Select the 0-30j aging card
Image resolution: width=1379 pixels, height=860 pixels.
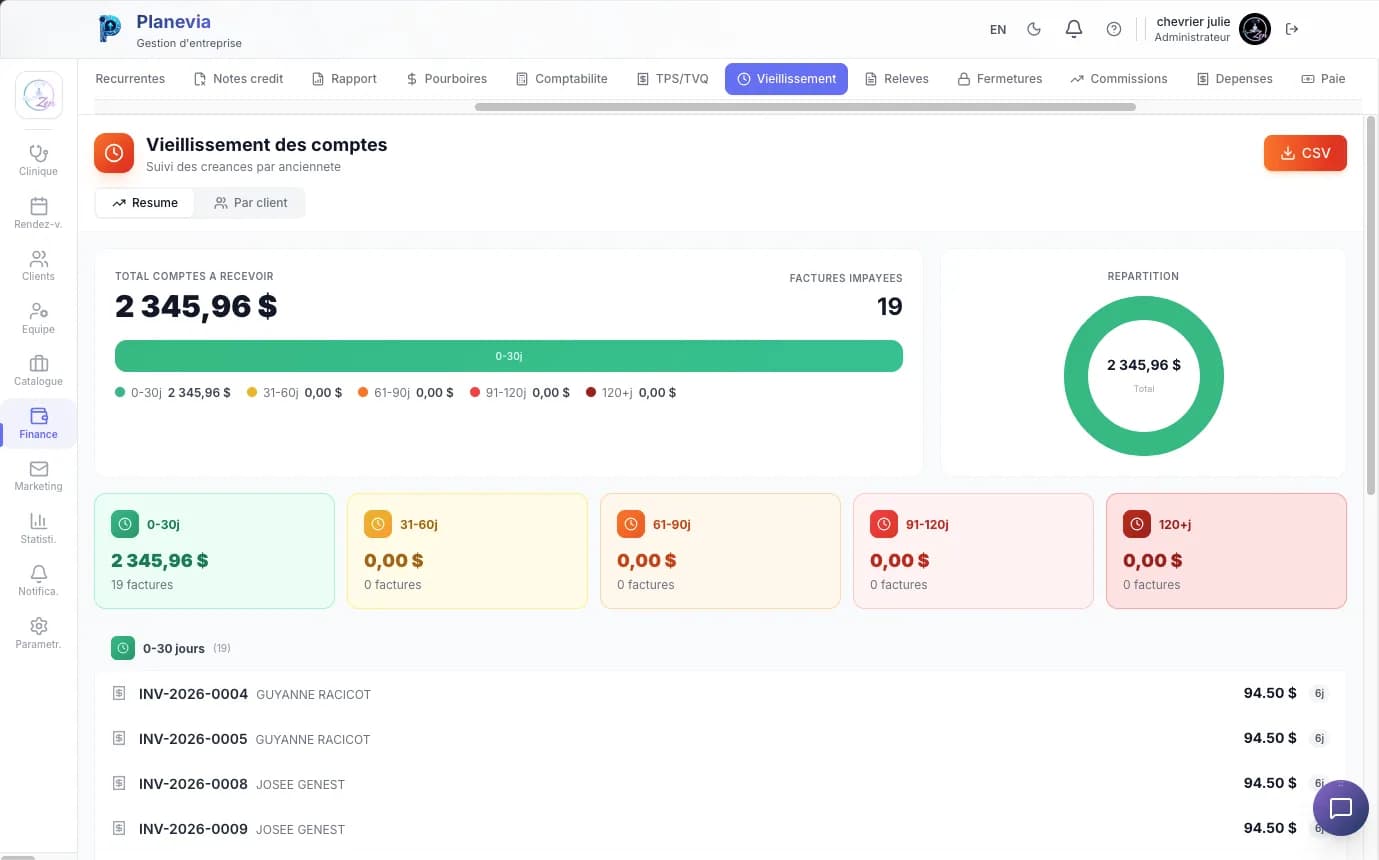point(214,551)
